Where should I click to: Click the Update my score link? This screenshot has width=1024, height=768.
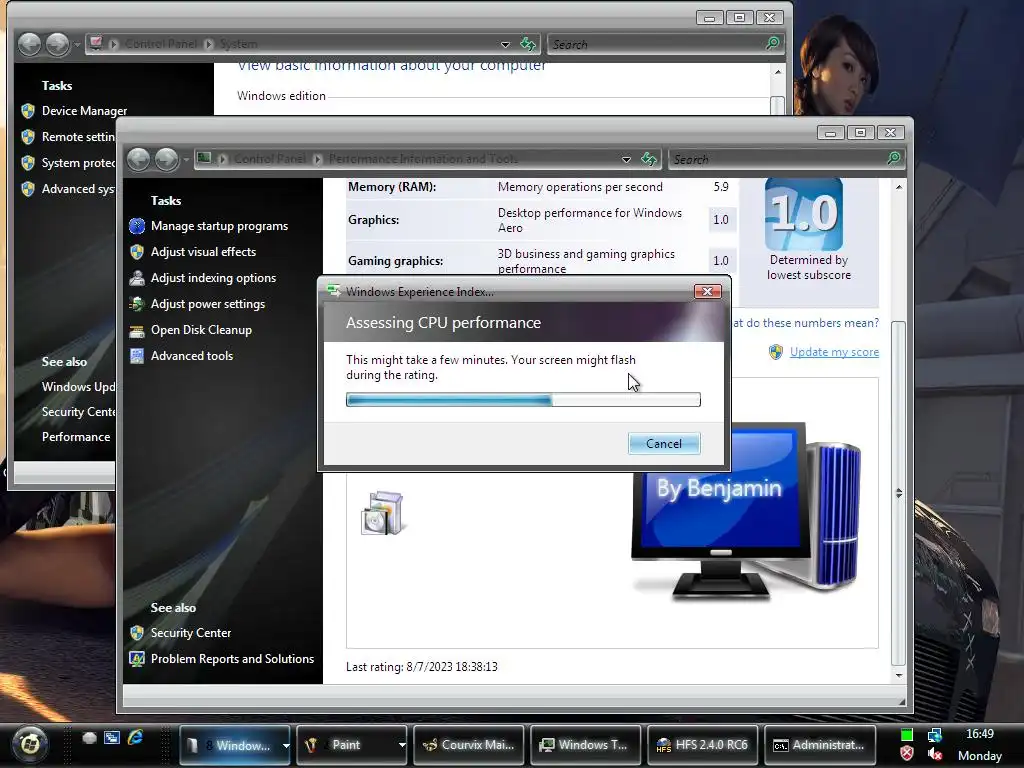(834, 352)
